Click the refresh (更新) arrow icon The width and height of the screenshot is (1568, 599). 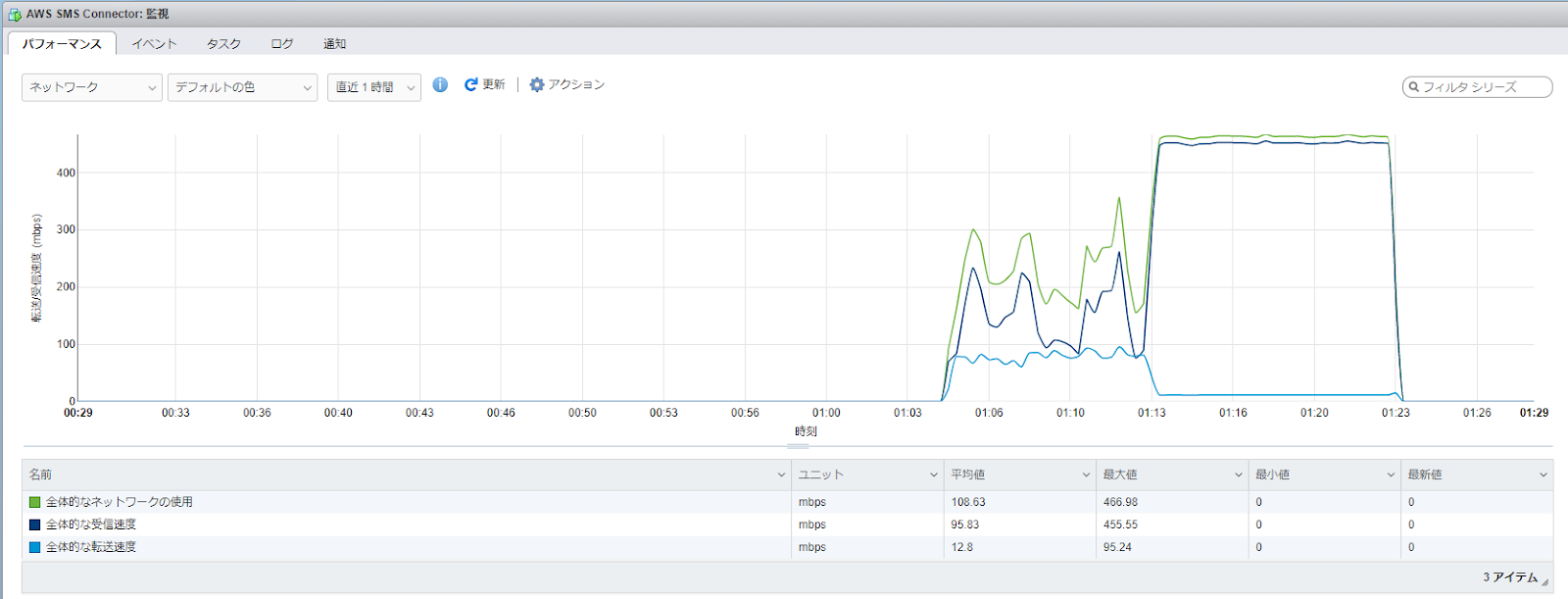point(471,85)
